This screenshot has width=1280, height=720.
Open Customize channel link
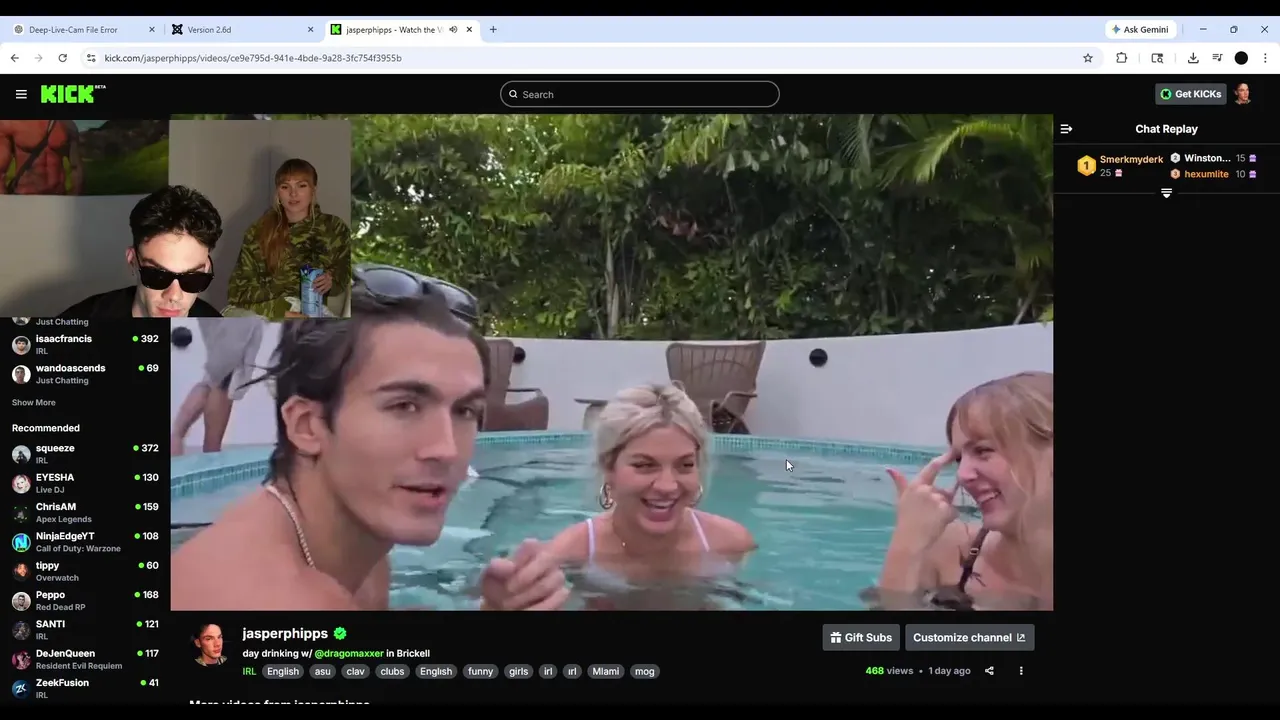point(969,638)
